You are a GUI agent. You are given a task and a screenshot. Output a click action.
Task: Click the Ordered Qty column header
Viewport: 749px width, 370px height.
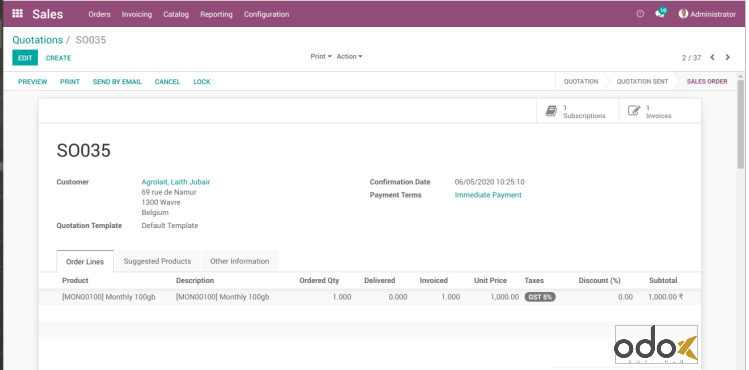tap(319, 280)
